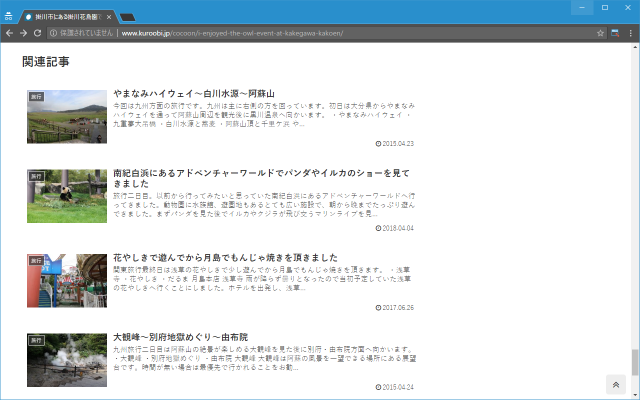Click the 関連記事 heading
Screen dimensions: 640x400
(46, 62)
